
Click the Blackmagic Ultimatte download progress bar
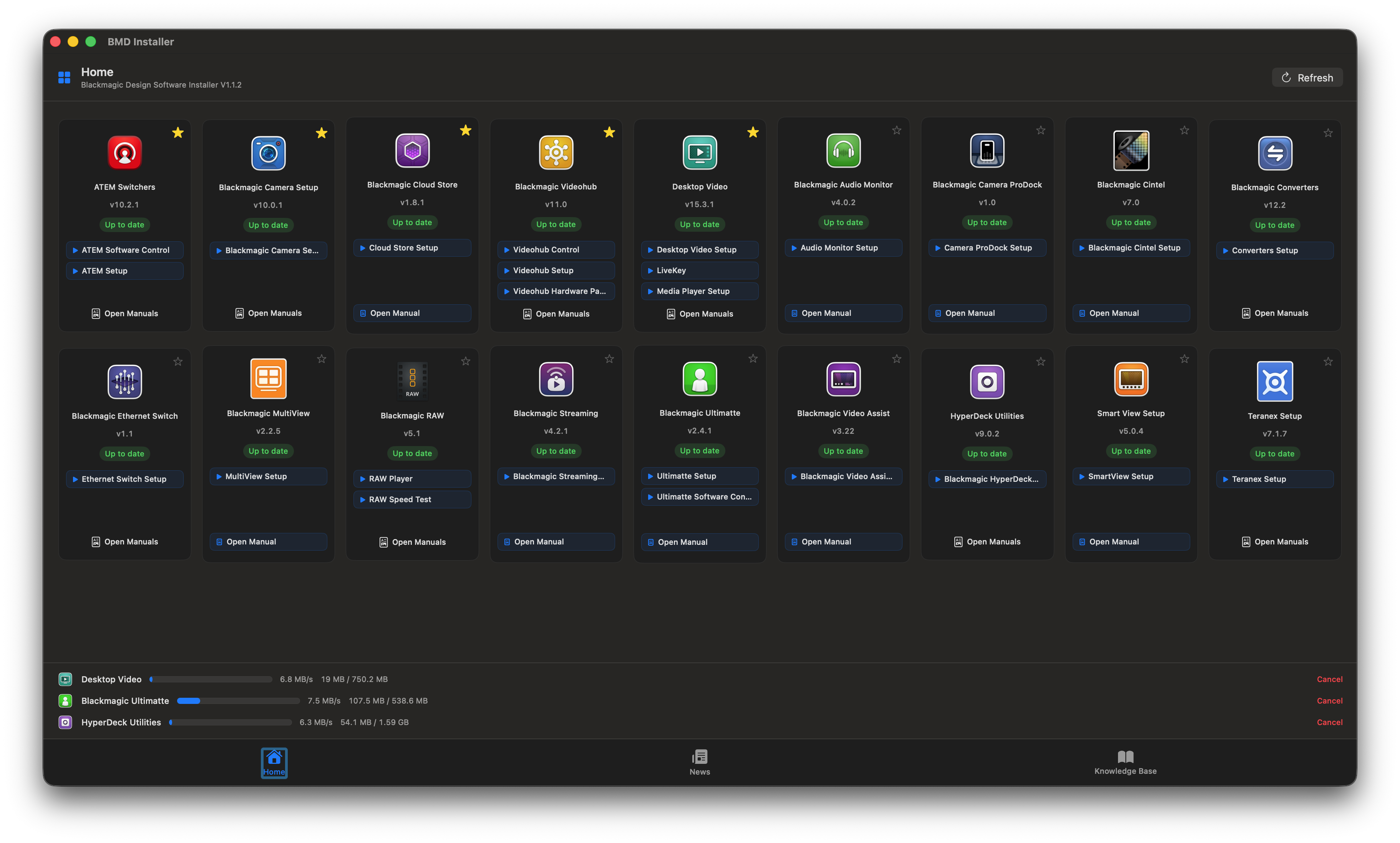pos(238,700)
